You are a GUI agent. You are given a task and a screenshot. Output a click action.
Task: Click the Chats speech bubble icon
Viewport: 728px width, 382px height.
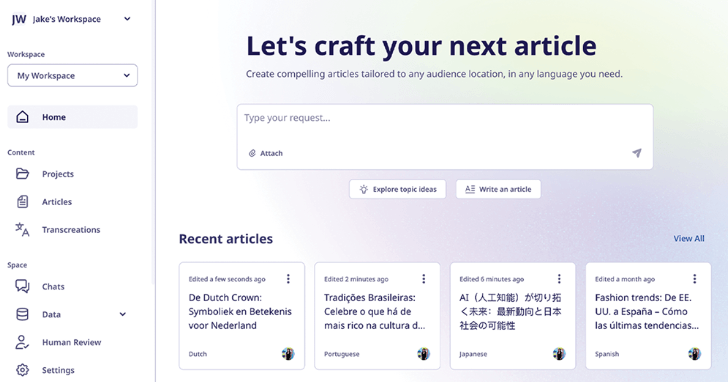click(22, 286)
